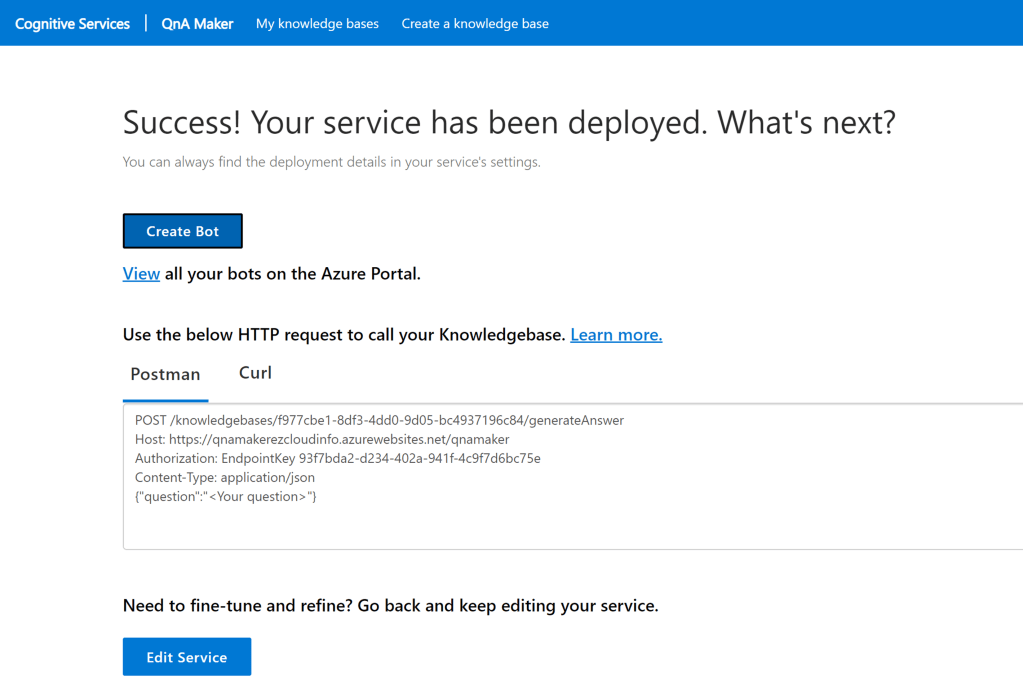This screenshot has height=690, width=1023.
Task: Click 'Use the below HTTP request' text
Action: point(343,335)
